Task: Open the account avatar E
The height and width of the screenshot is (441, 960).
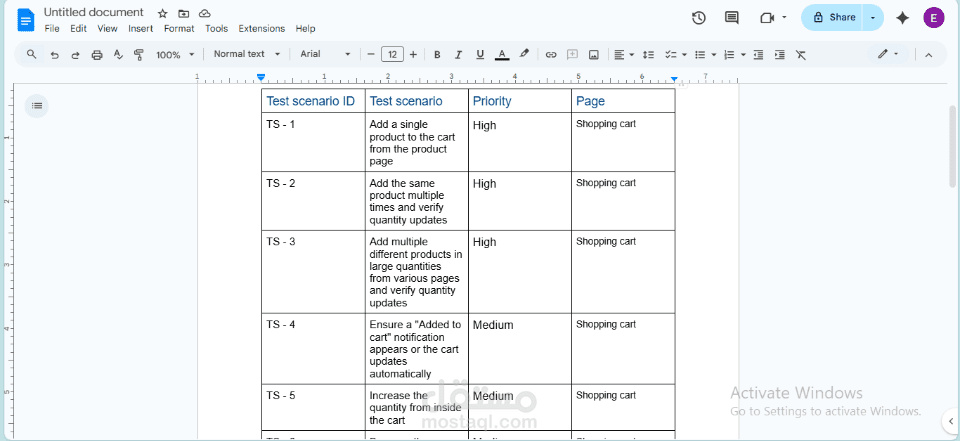Action: pyautogui.click(x=934, y=18)
